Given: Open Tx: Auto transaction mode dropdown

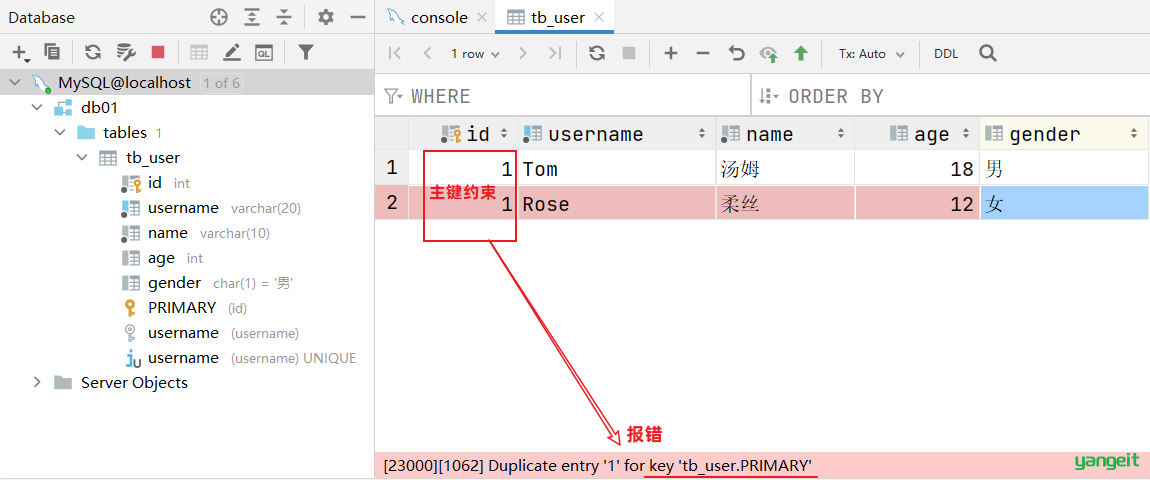Looking at the screenshot, I should click(x=872, y=54).
